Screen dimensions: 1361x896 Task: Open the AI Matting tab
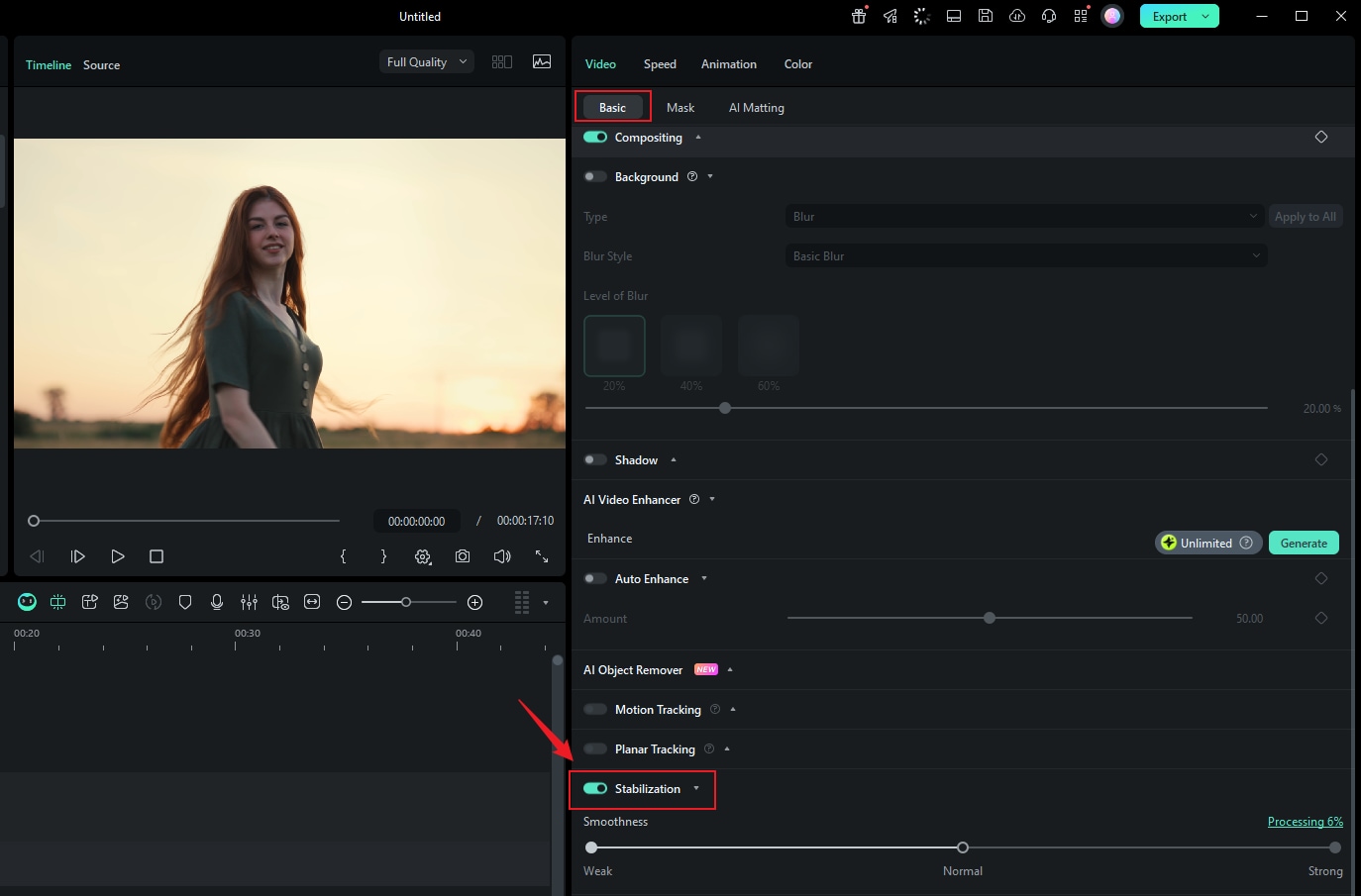click(756, 108)
